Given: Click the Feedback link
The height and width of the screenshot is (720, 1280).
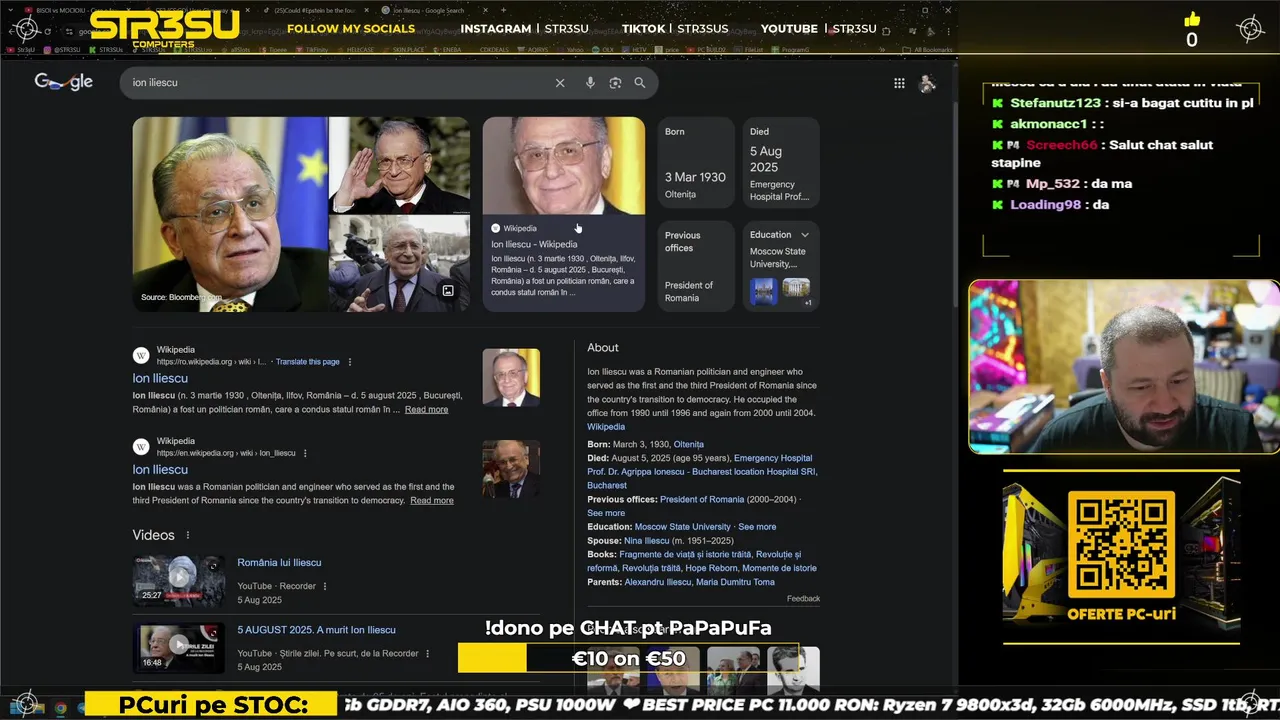Looking at the screenshot, I should tap(803, 599).
